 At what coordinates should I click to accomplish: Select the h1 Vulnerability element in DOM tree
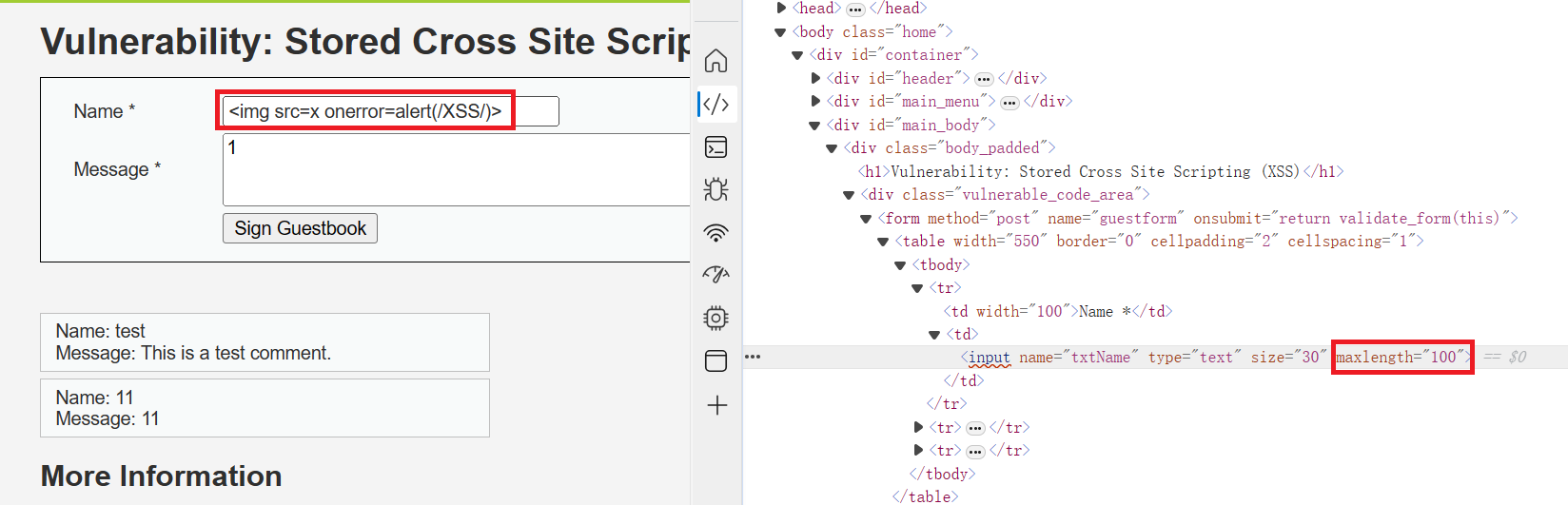1100,172
